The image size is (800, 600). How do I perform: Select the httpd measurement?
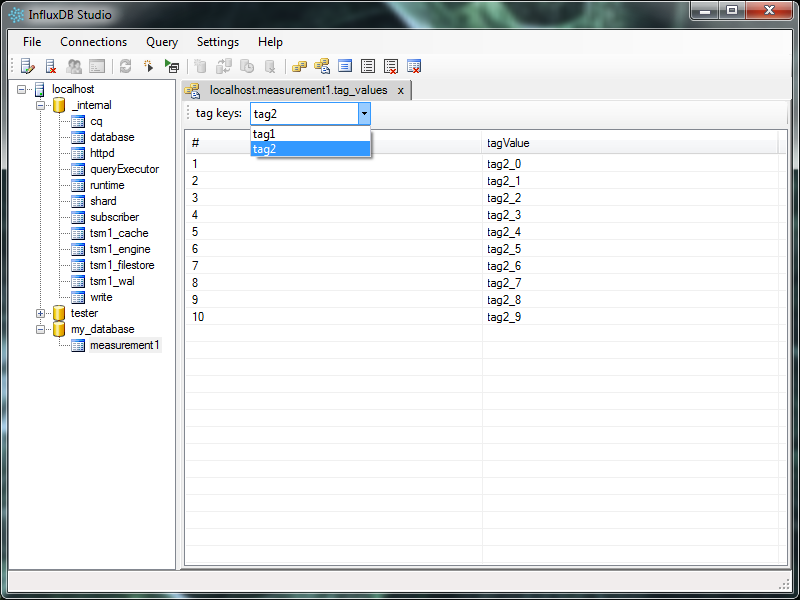point(102,153)
